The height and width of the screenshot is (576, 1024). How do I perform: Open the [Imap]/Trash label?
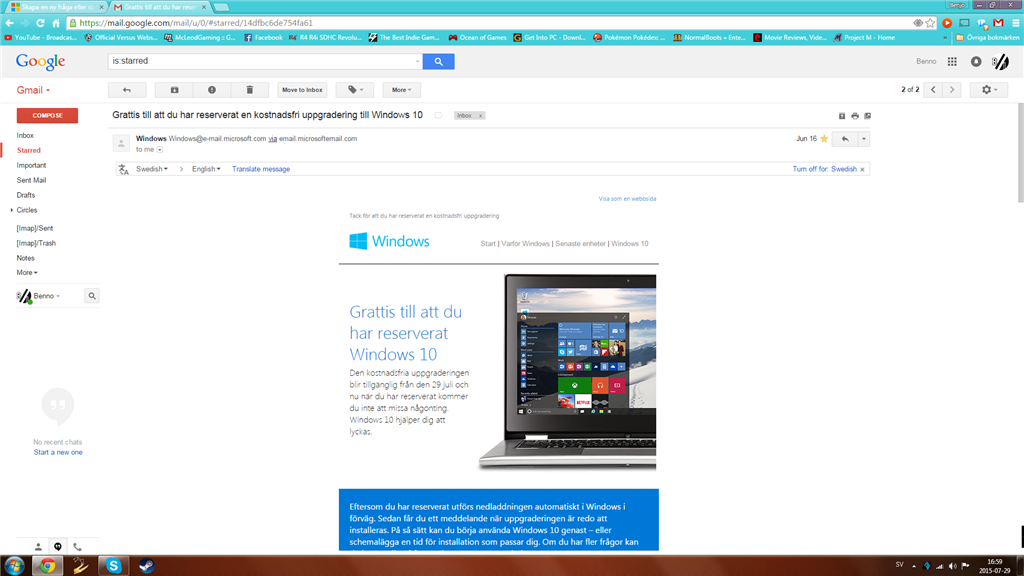(37, 244)
